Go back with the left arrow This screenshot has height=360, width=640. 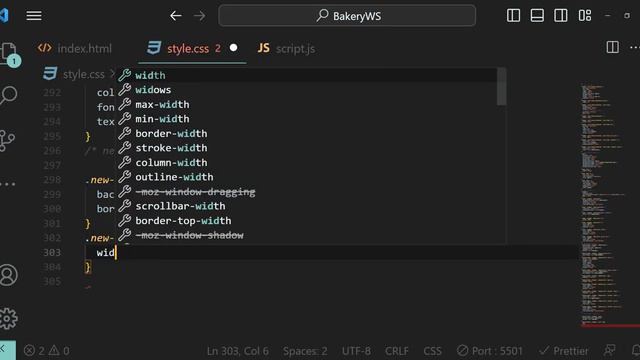[176, 16]
